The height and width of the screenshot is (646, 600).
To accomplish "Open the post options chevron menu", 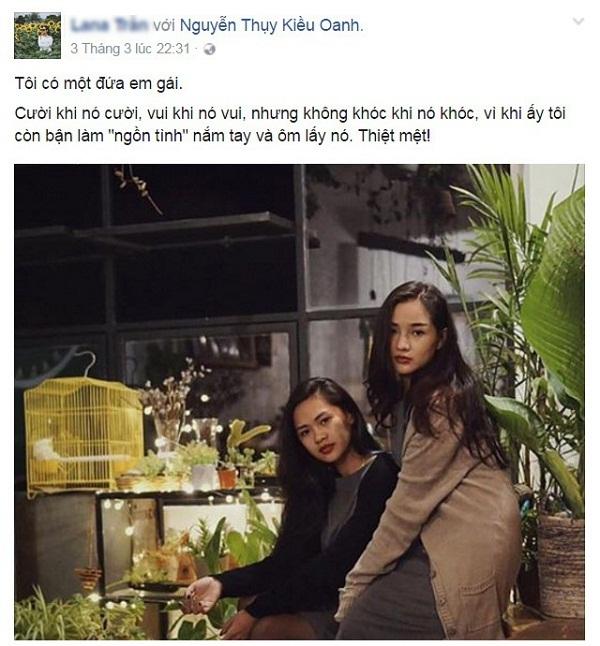I will [x=579, y=21].
